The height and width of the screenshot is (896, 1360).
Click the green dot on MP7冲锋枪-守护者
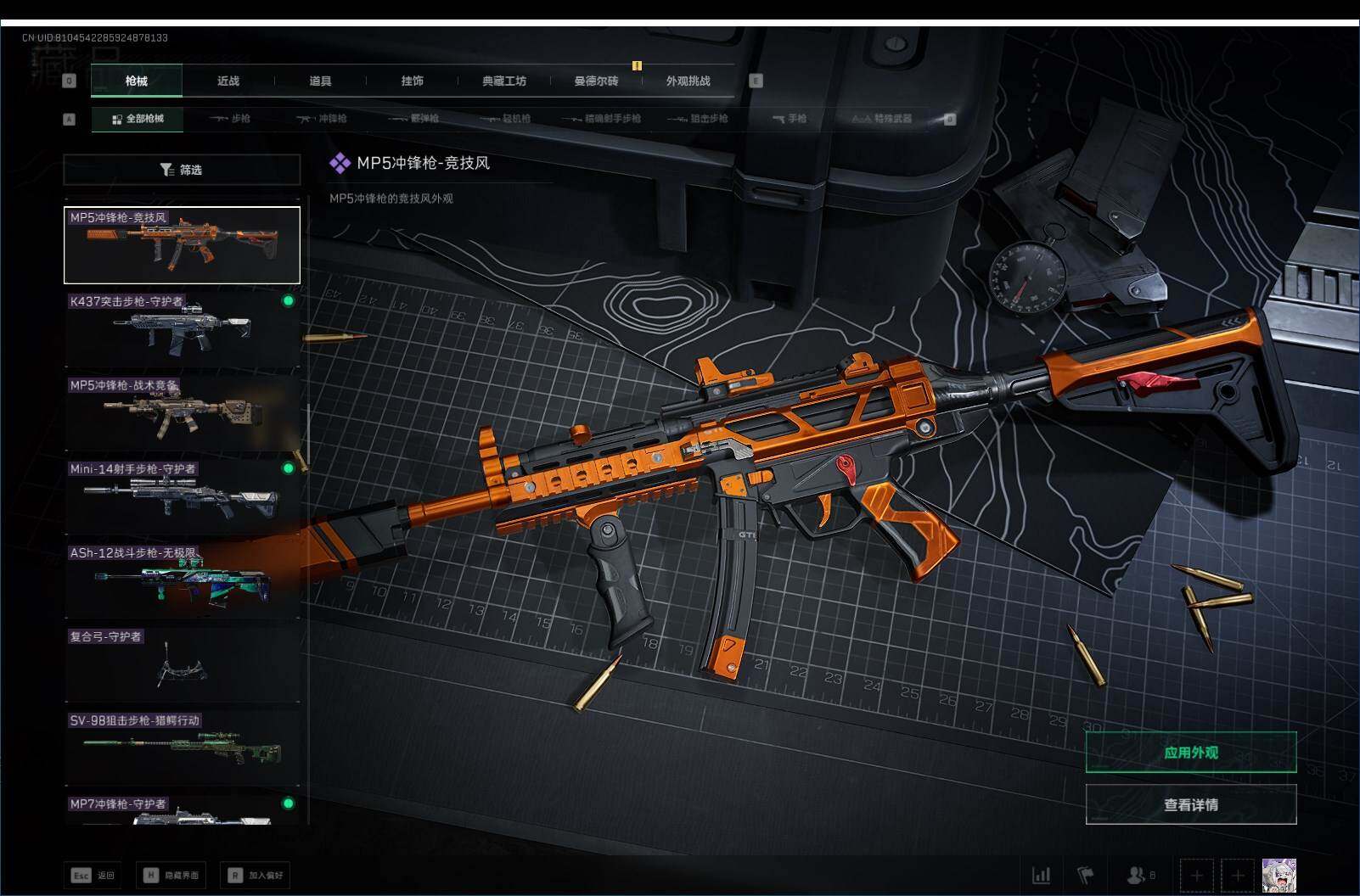(x=289, y=803)
